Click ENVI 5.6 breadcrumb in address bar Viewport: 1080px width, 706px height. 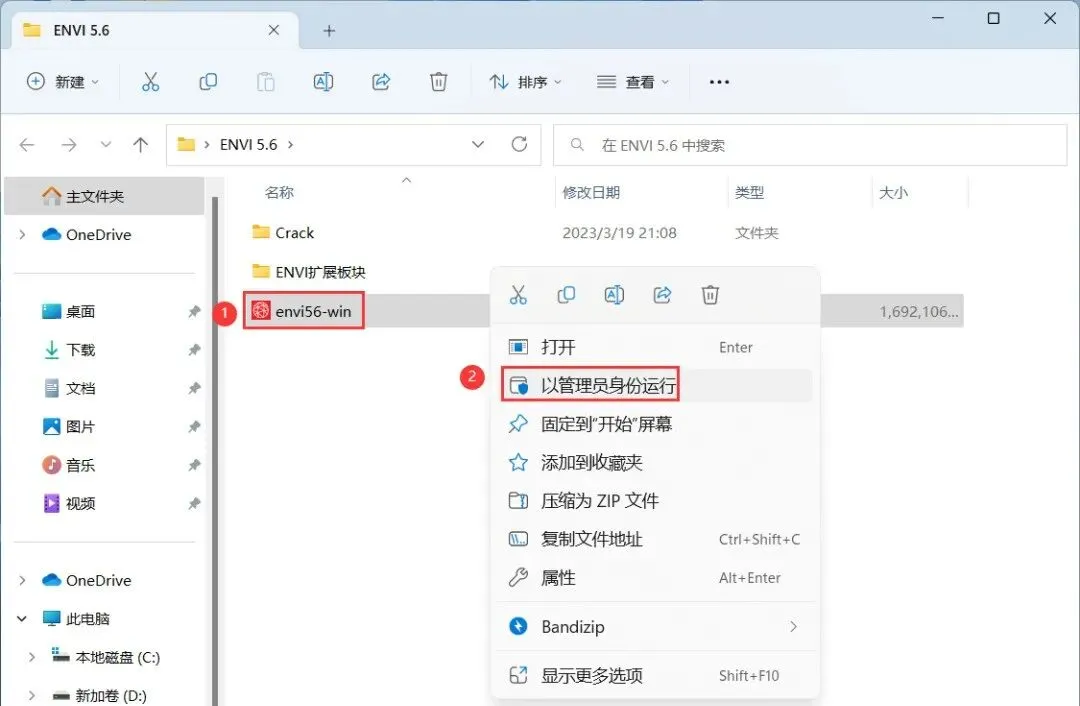pyautogui.click(x=248, y=145)
